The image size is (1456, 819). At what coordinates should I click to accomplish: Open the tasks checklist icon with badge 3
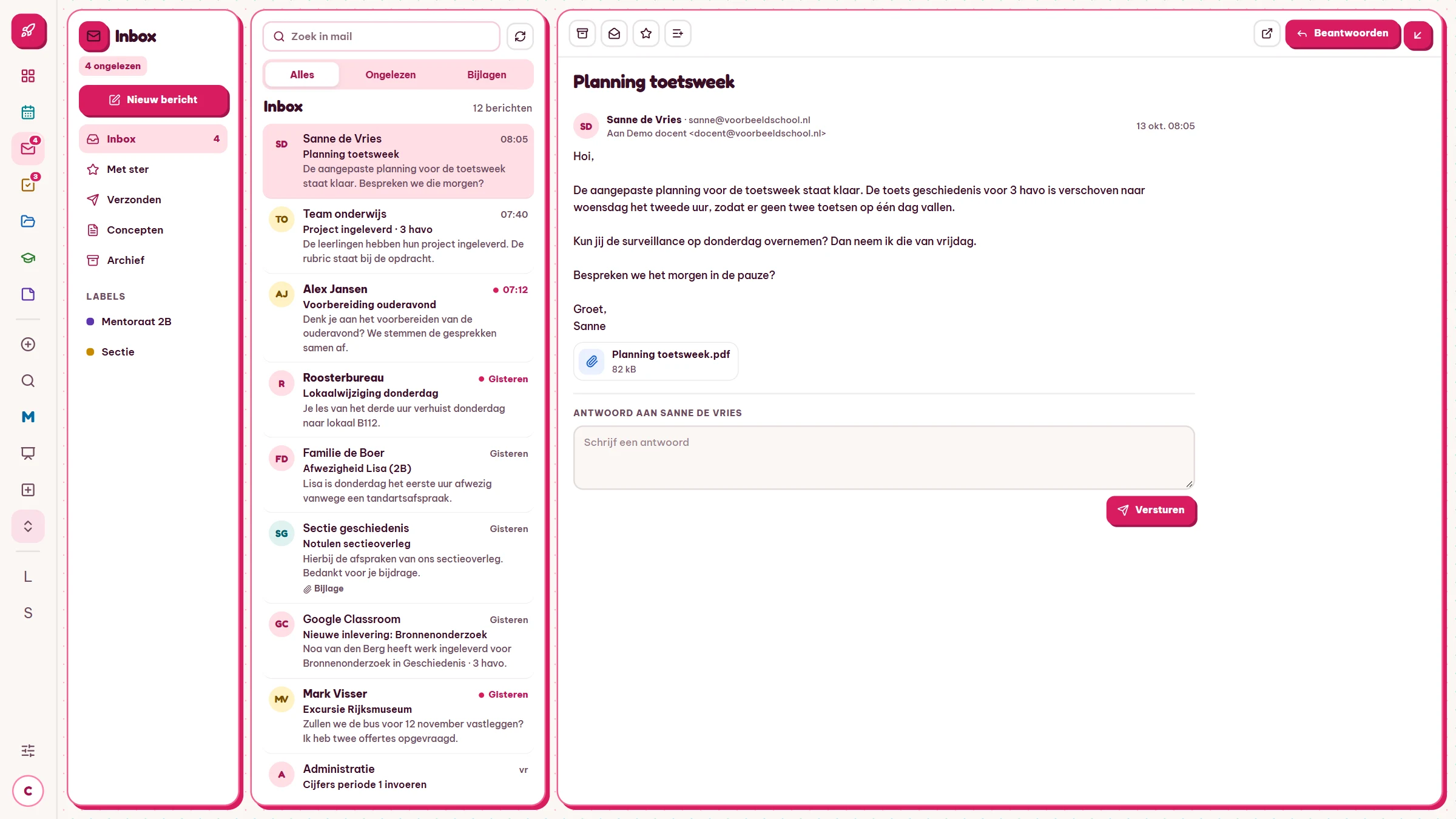pos(28,185)
